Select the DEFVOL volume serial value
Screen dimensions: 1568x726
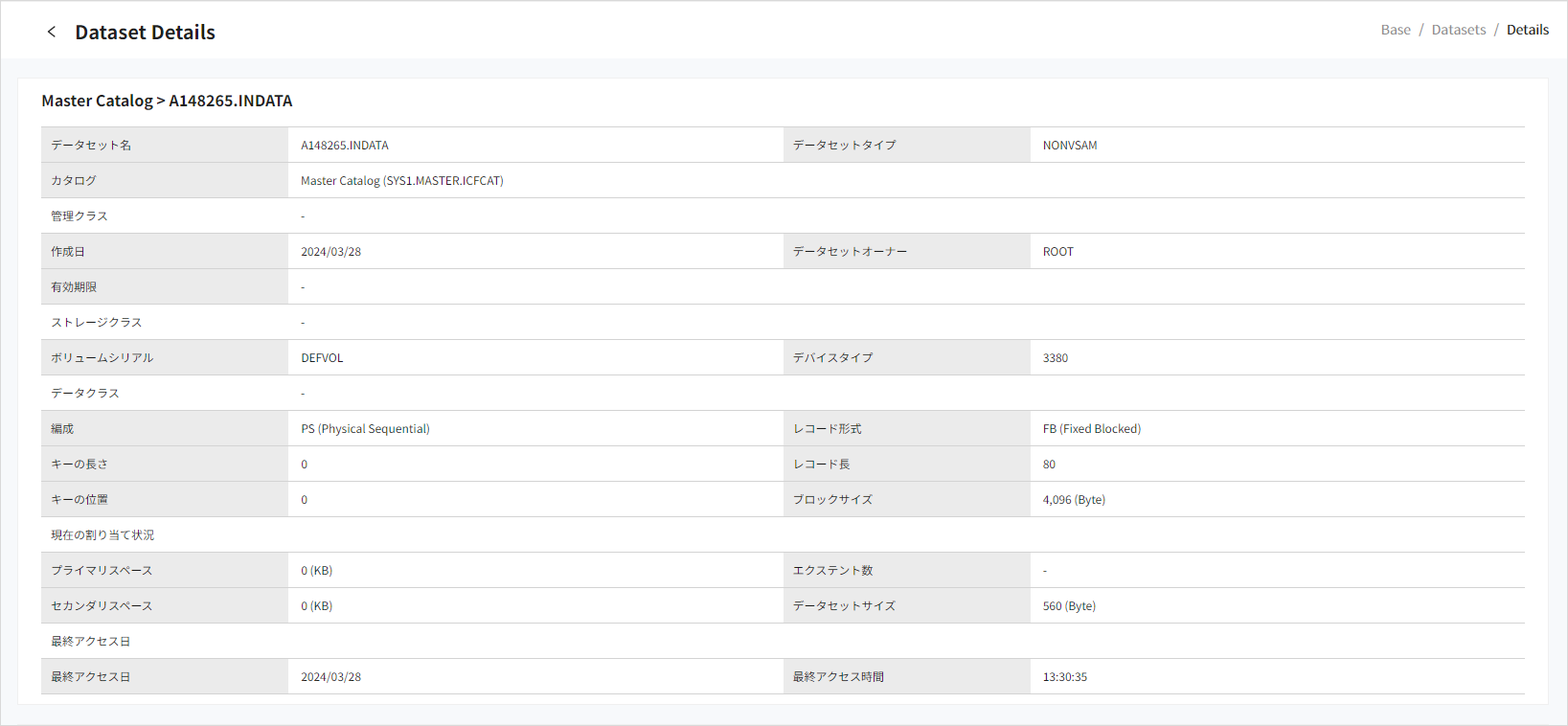[322, 358]
